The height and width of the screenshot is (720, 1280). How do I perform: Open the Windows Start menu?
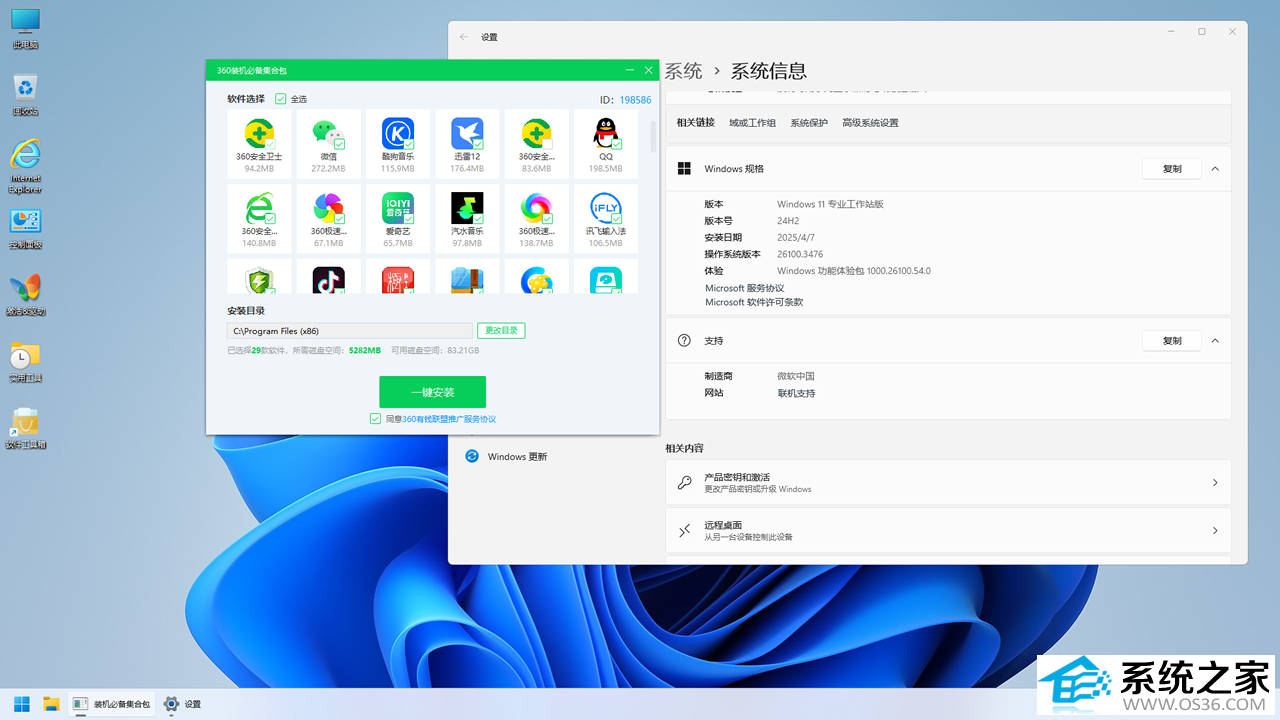coord(21,704)
